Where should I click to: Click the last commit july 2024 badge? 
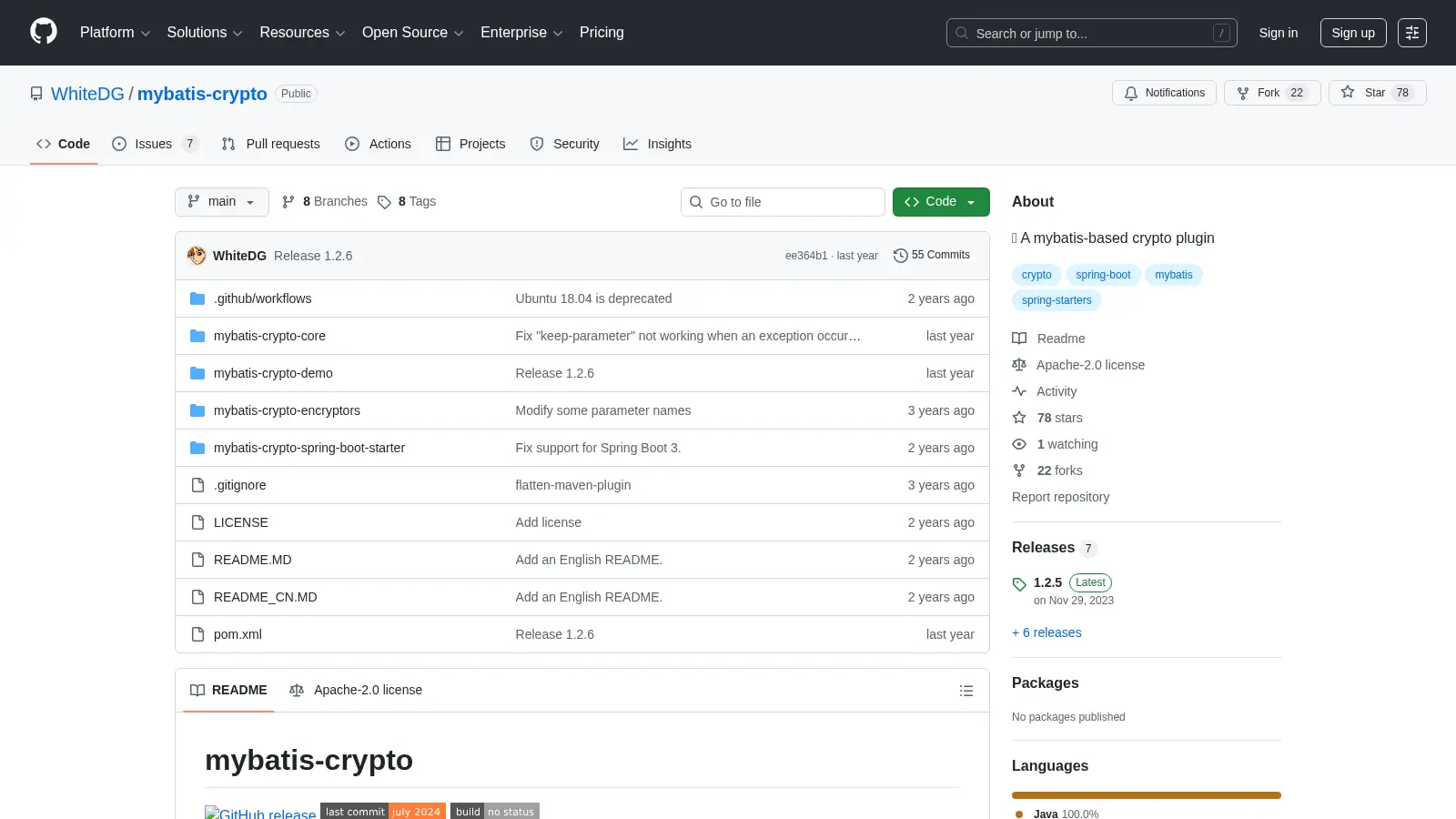click(383, 811)
